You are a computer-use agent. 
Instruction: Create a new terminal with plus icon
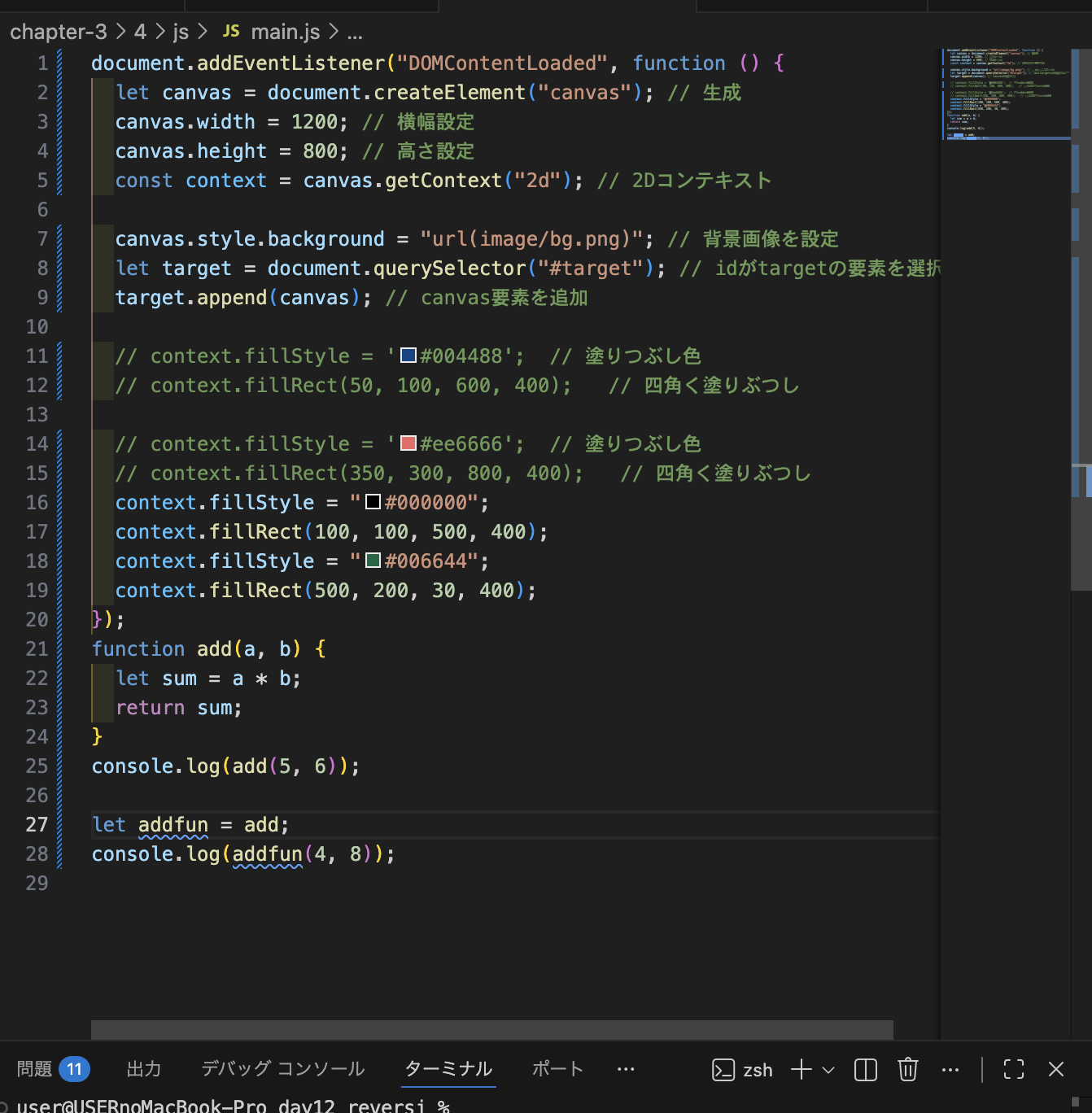[802, 1069]
